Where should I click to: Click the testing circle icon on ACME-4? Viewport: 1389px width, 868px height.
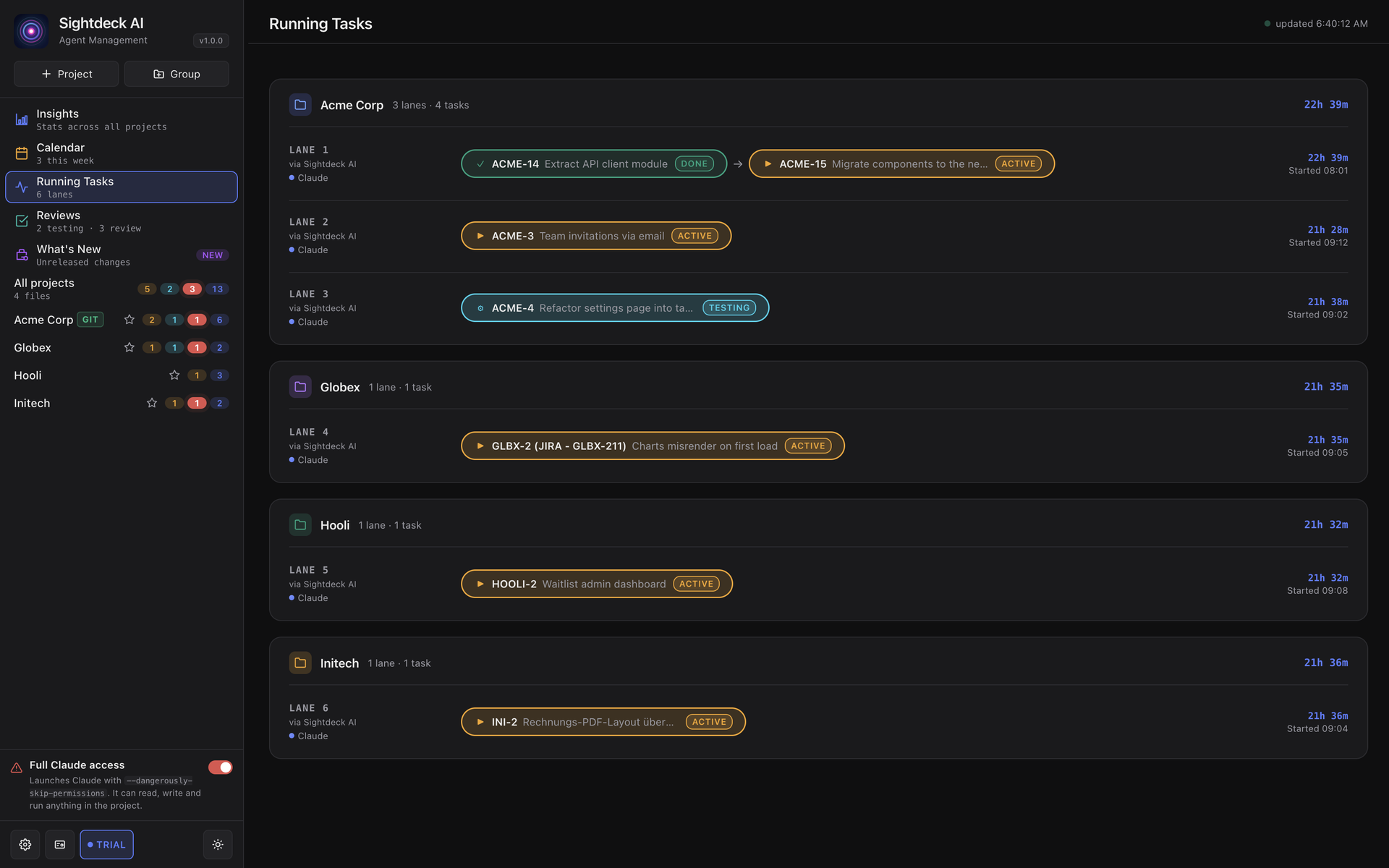coord(480,308)
